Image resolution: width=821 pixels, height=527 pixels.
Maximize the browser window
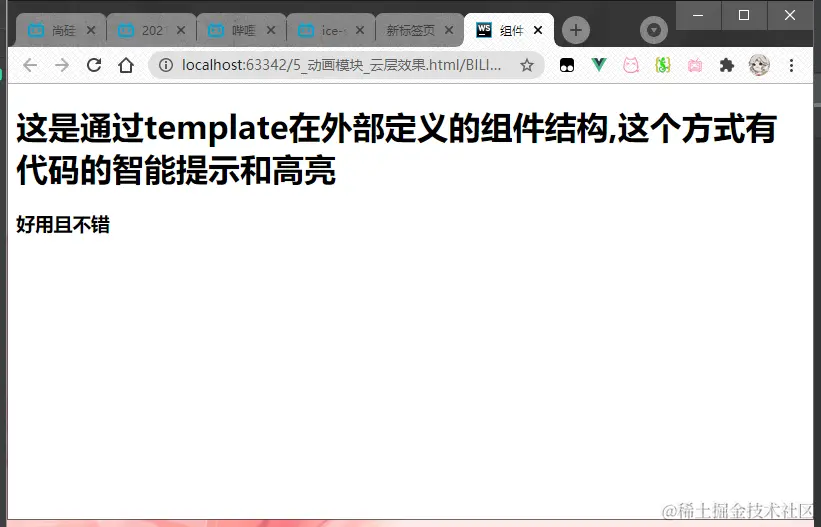point(744,15)
